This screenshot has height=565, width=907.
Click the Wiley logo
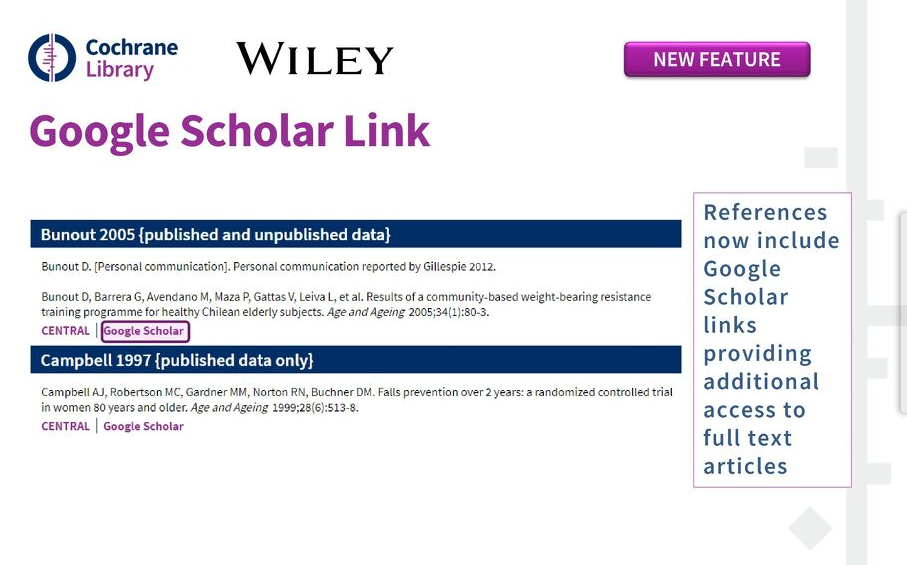314,59
